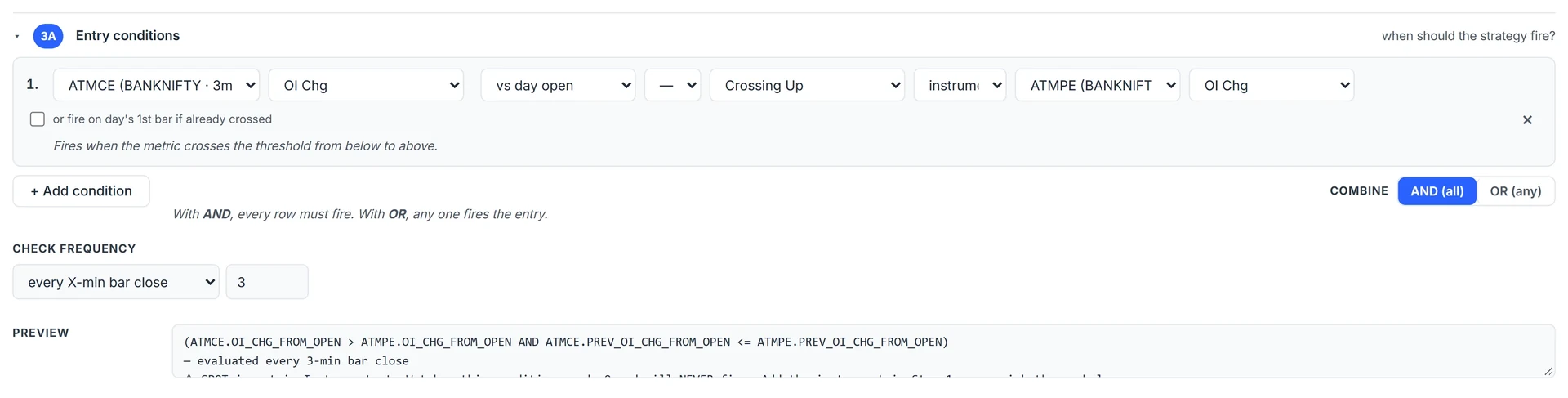The width and height of the screenshot is (1568, 398).
Task: Open the dash modifier dropdown
Action: tap(673, 85)
